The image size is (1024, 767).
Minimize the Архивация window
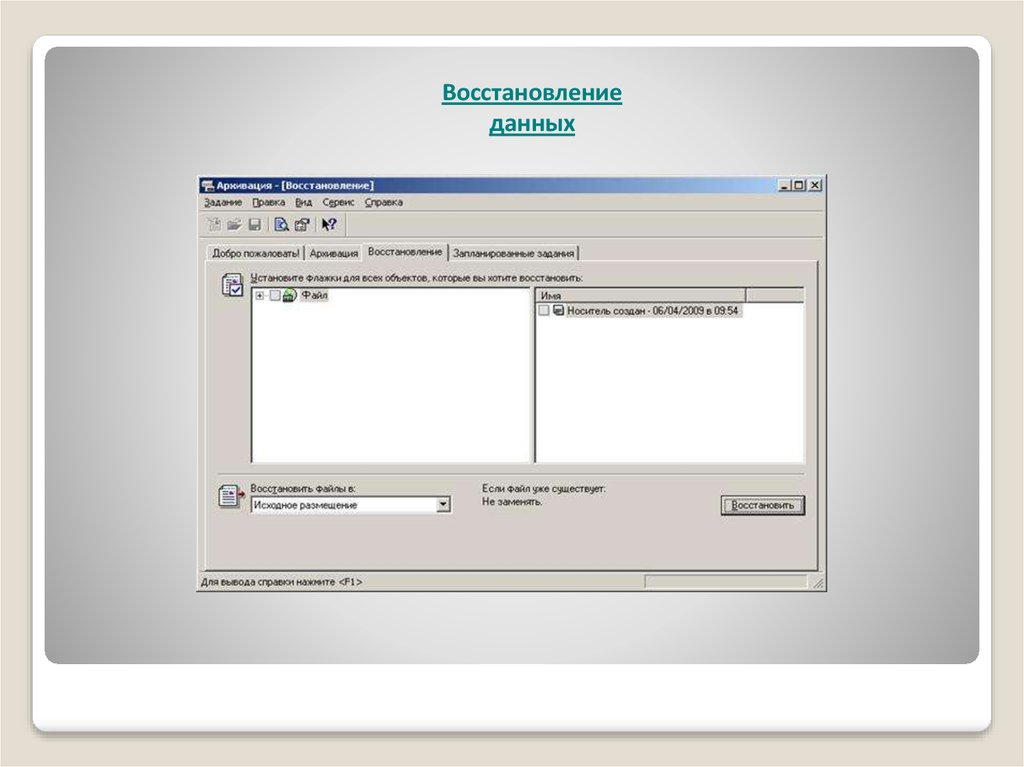point(784,186)
